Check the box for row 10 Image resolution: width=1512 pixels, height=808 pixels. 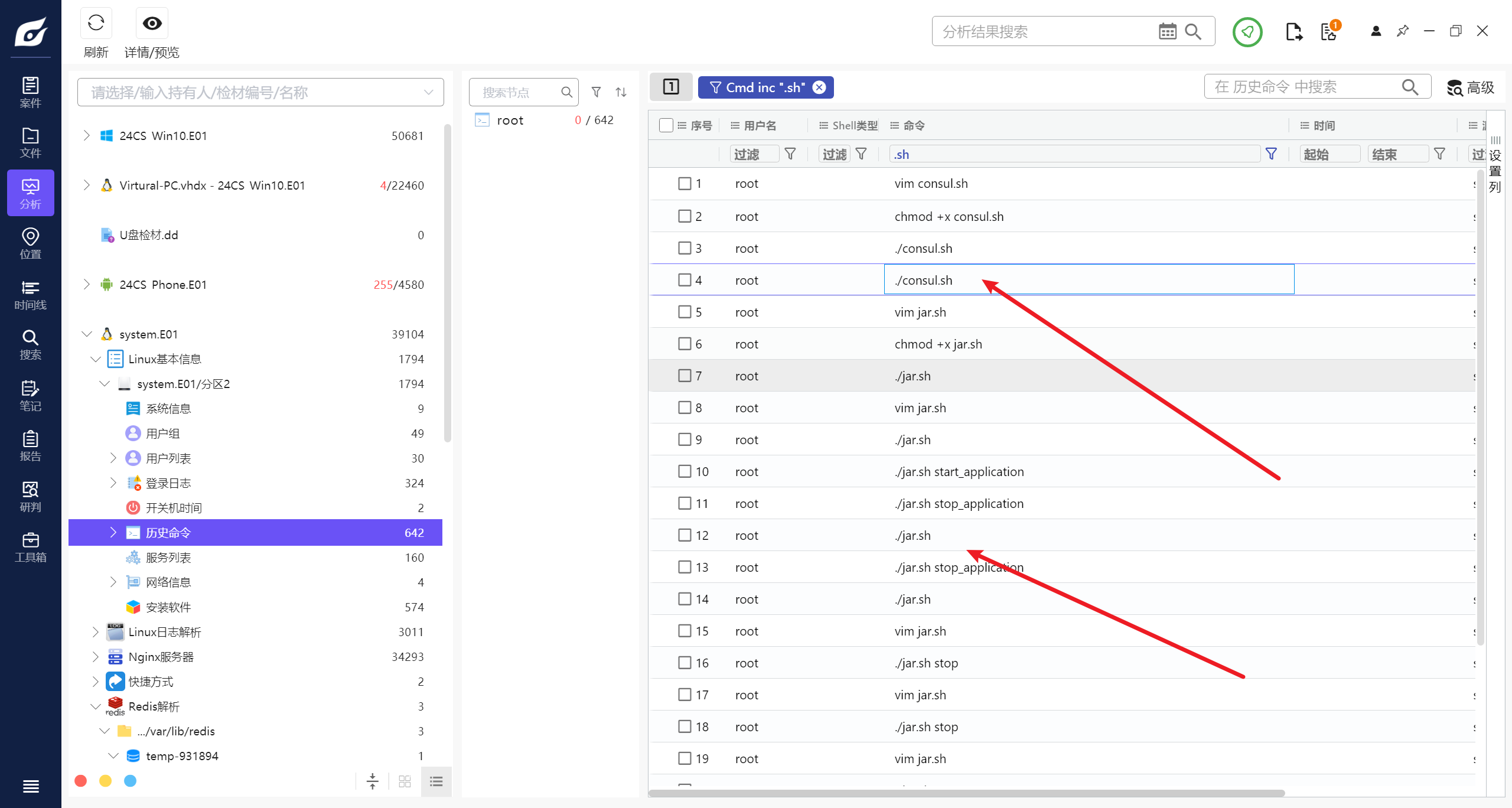tap(685, 471)
